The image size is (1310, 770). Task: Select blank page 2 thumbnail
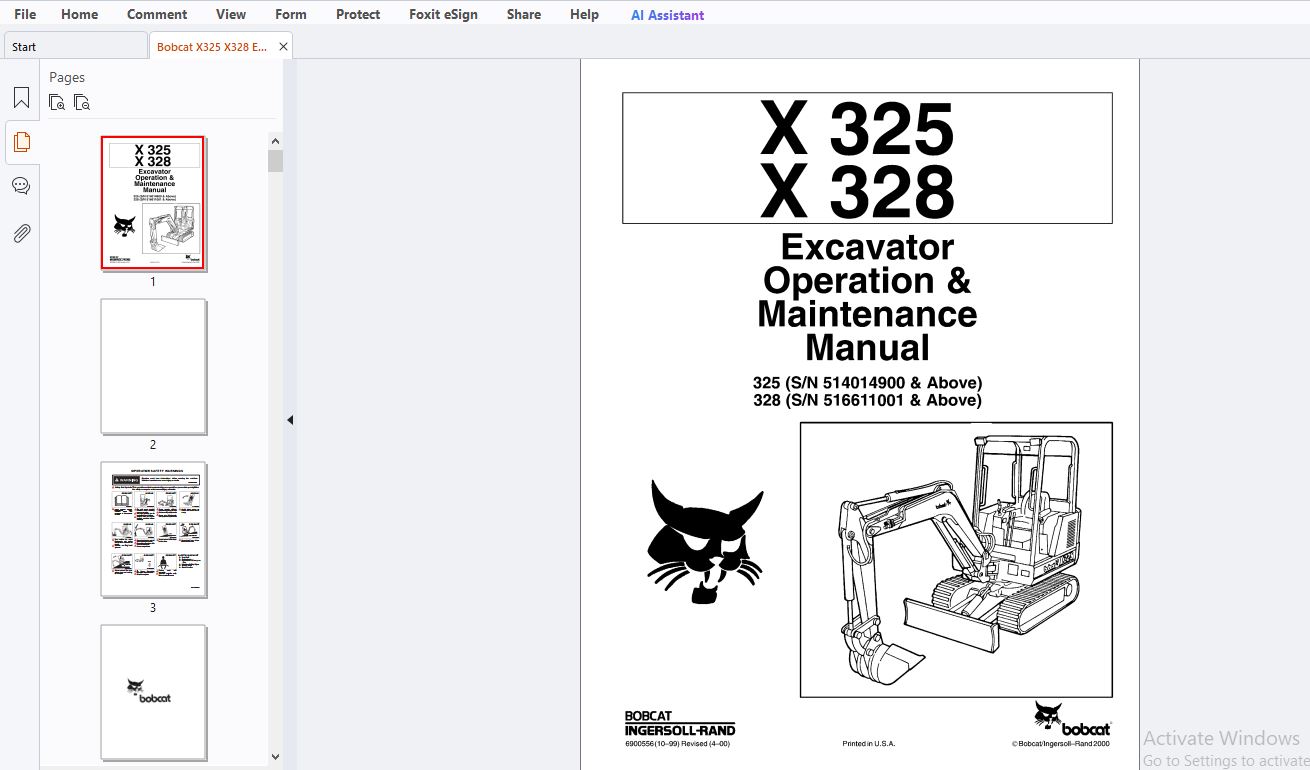tap(153, 366)
